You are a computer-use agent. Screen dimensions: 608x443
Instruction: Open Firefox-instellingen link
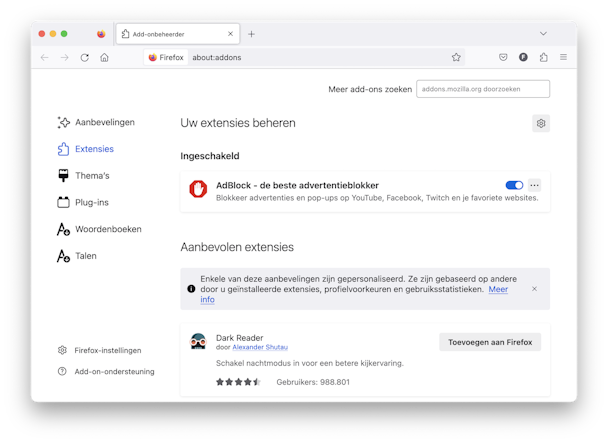tap(99, 350)
